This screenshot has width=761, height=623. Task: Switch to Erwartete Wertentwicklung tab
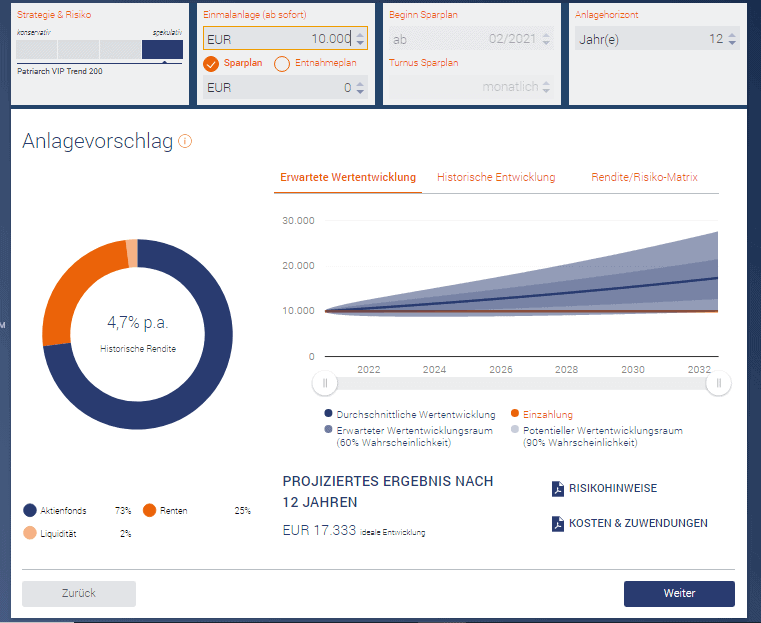tap(348, 178)
